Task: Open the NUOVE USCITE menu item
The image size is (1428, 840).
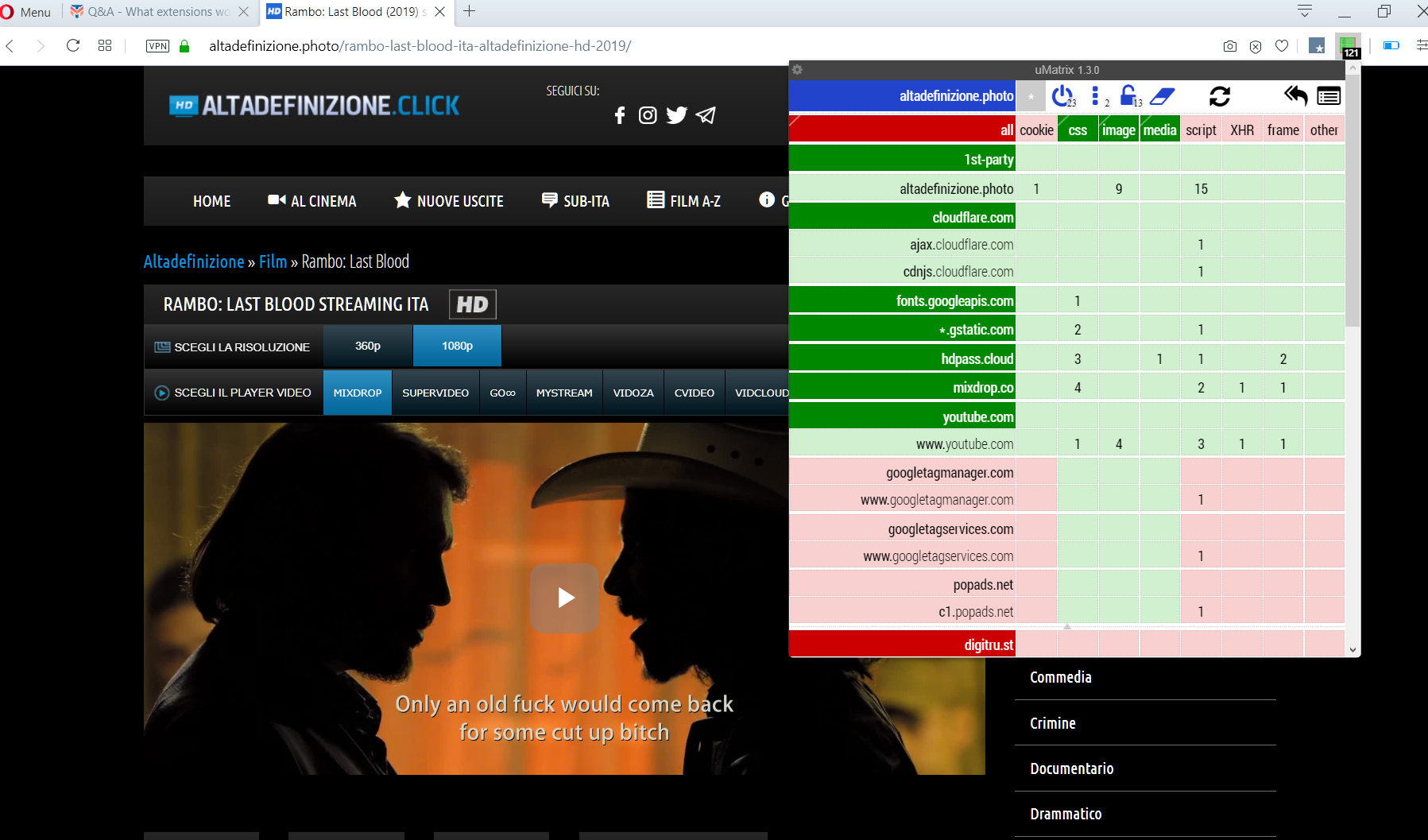Action: pos(449,201)
